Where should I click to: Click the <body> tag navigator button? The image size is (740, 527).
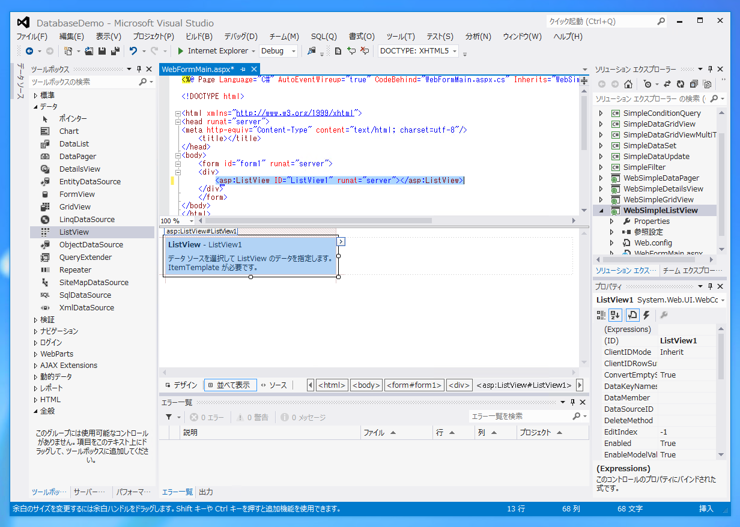click(x=366, y=385)
